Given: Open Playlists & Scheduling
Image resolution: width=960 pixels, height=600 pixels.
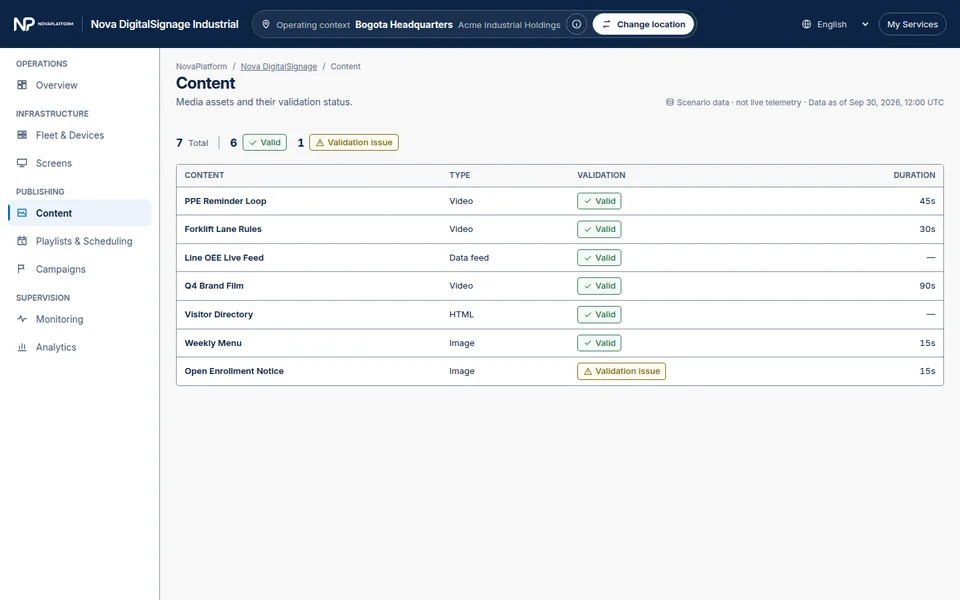Looking at the screenshot, I should 80,241.
